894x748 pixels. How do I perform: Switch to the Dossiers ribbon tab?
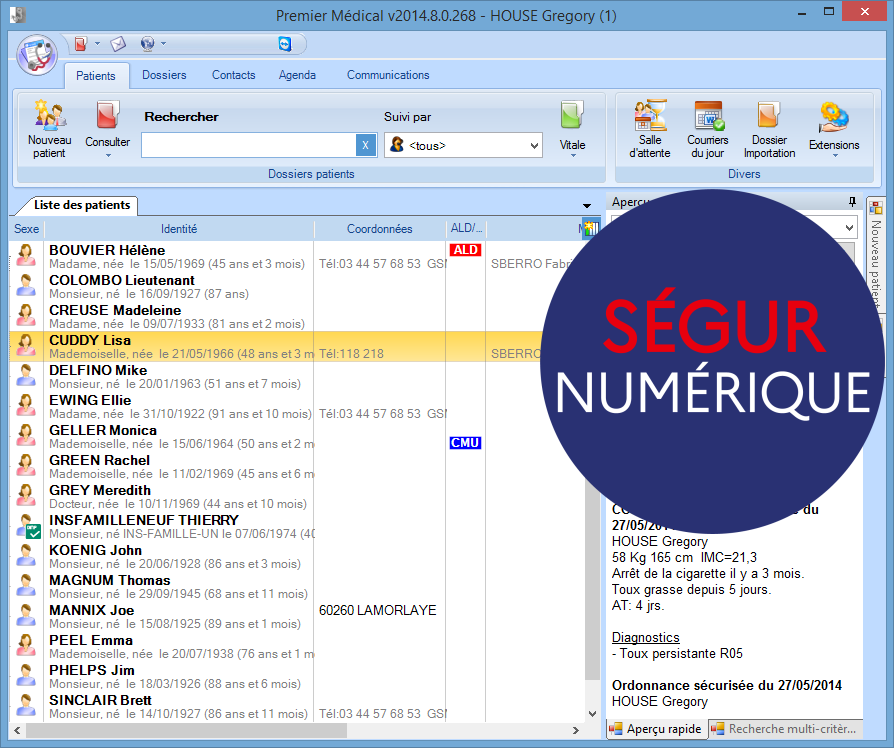coord(164,75)
